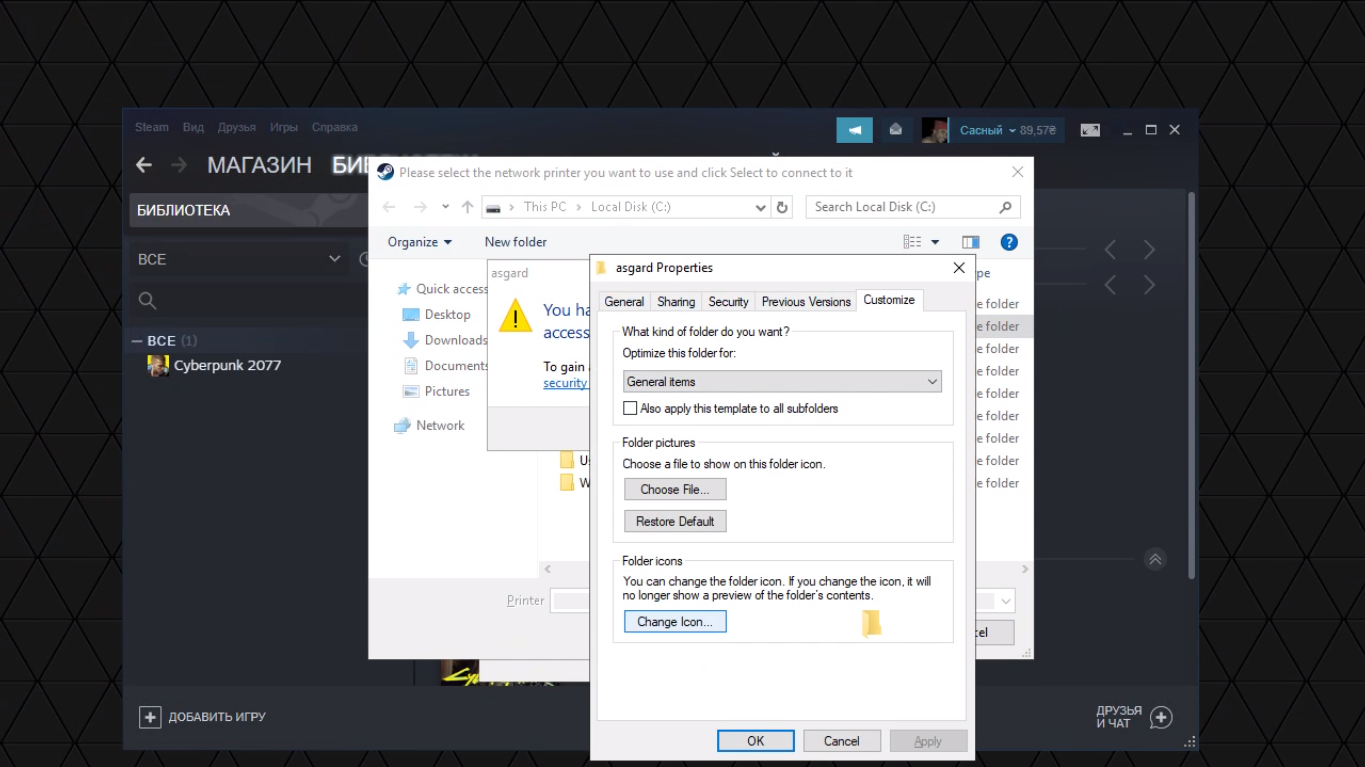
Task: Open Steam inbox envelope icon
Action: [x=896, y=130]
